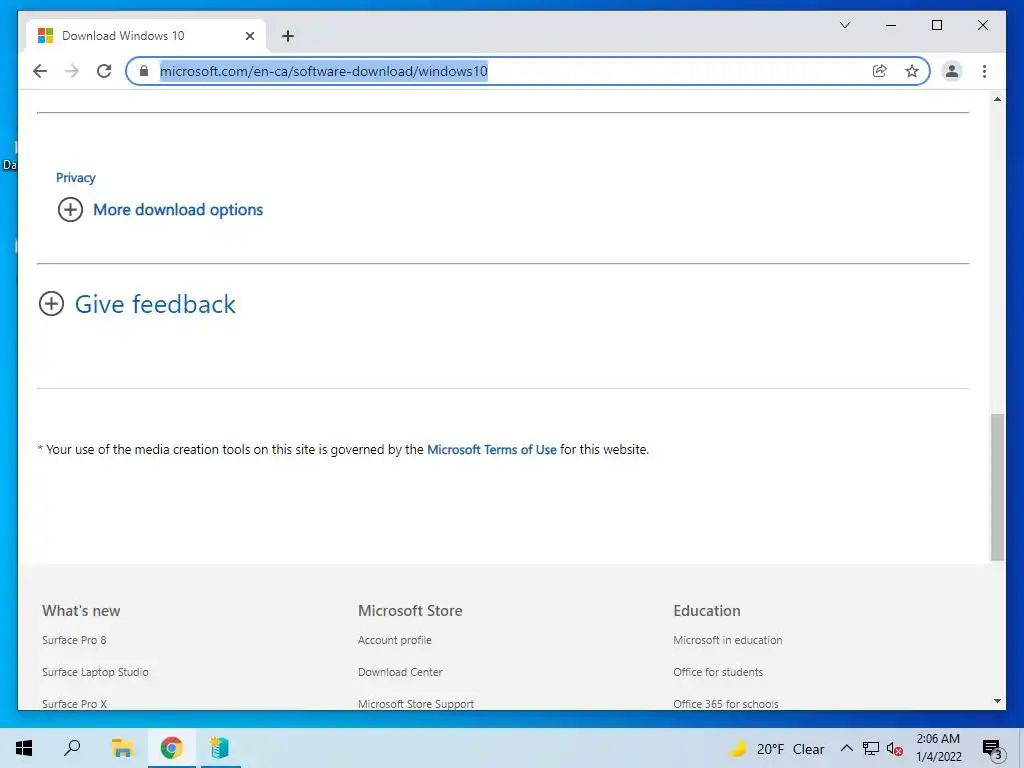
Task: View site information via the lock icon
Action: click(x=144, y=71)
